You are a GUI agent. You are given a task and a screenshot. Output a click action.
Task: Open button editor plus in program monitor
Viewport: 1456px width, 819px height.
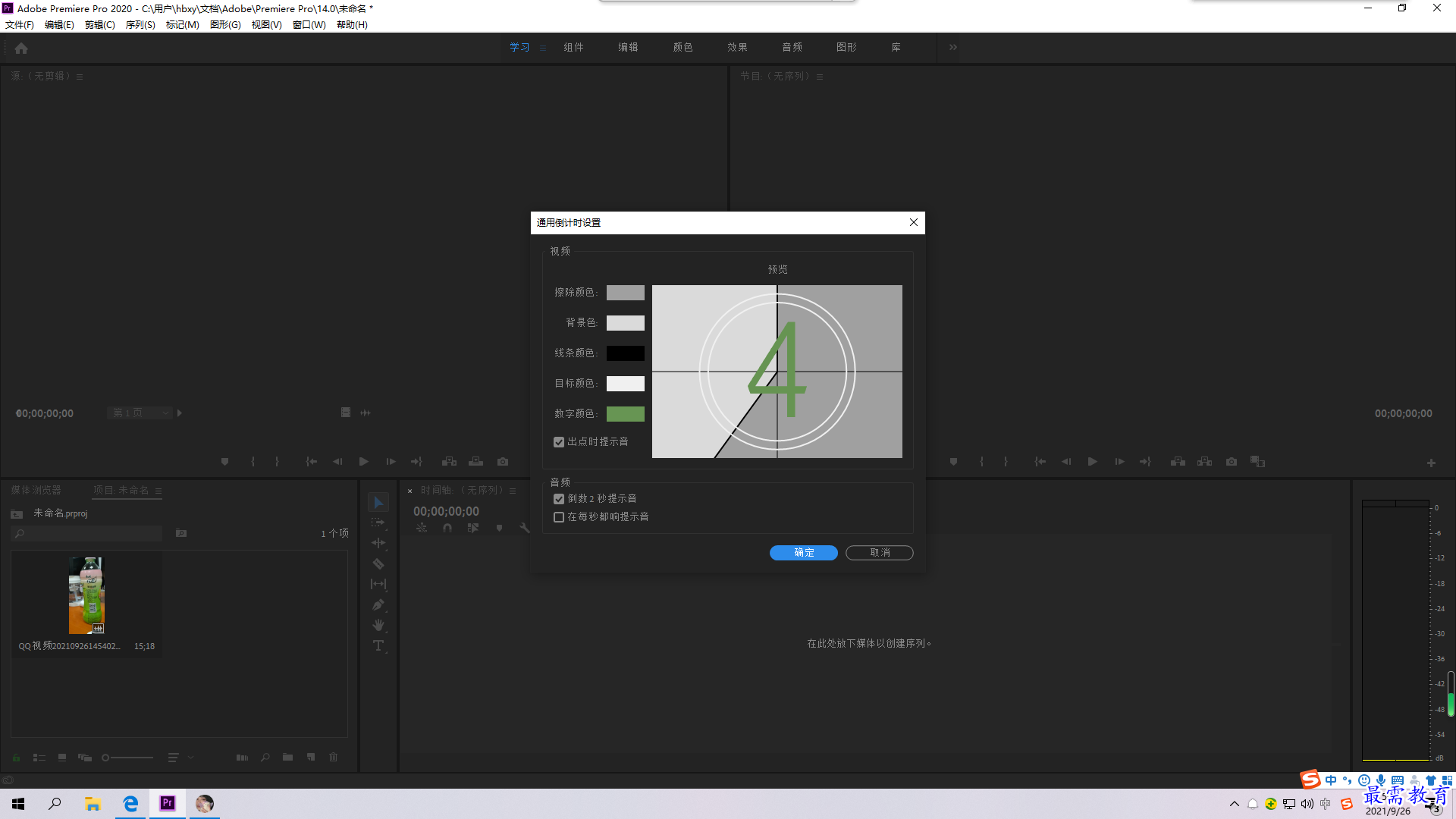point(1431,463)
